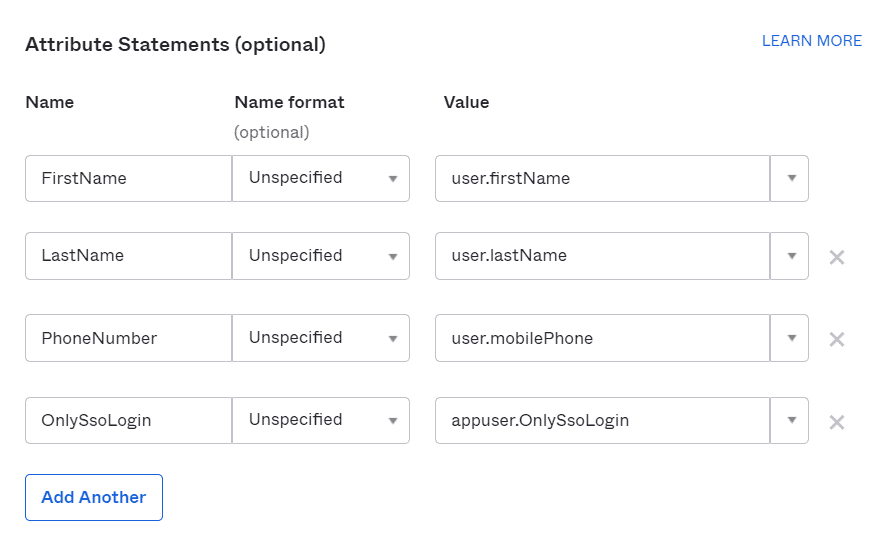The width and height of the screenshot is (891, 541).
Task: Open value dropdown arrow for user.lastName
Action: [x=790, y=256]
